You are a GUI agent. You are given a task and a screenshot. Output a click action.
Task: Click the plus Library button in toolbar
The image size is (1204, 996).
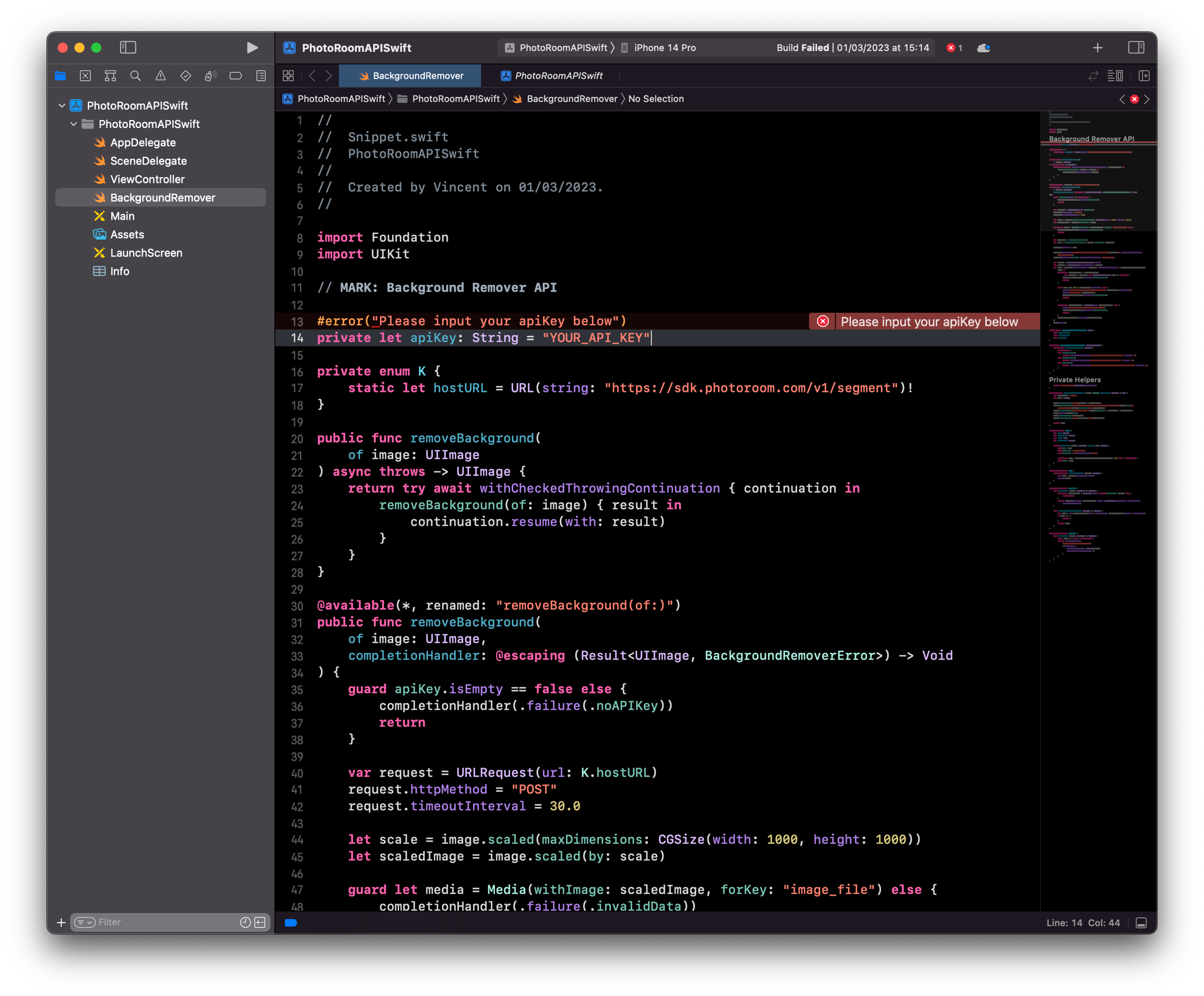(1097, 48)
